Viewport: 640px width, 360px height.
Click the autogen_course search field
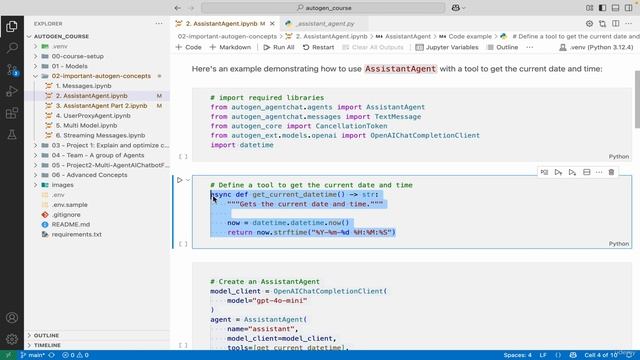coord(323,8)
